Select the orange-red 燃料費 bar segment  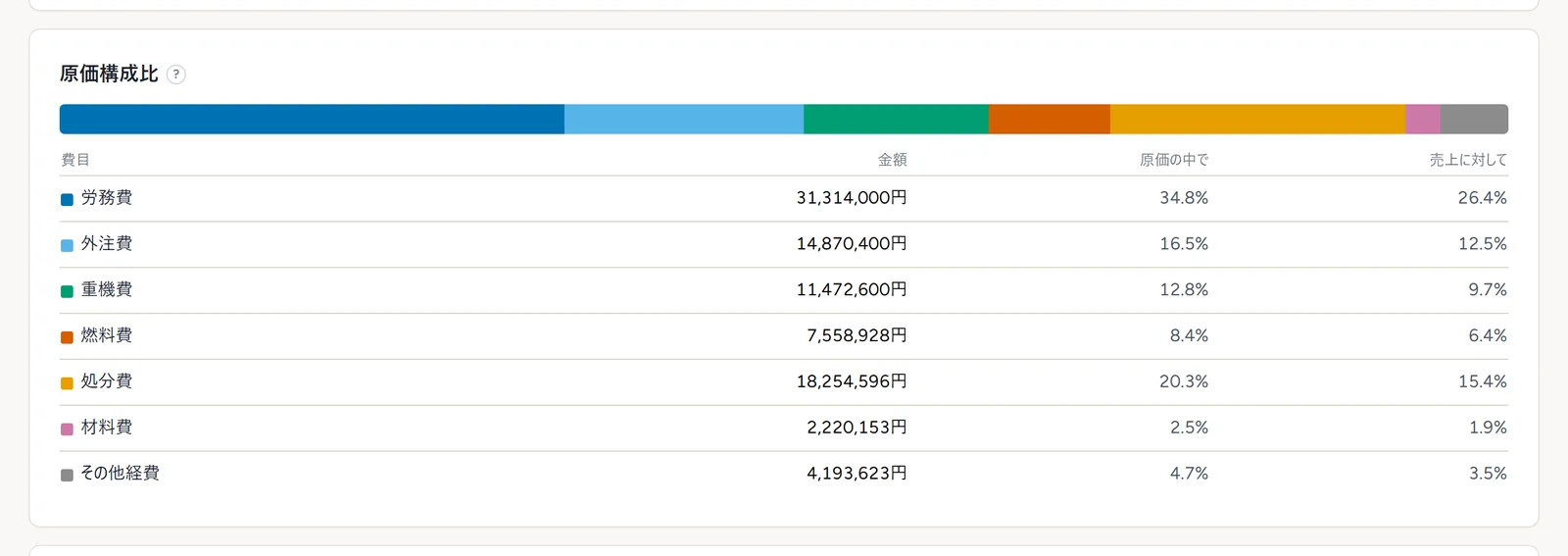pos(1050,120)
